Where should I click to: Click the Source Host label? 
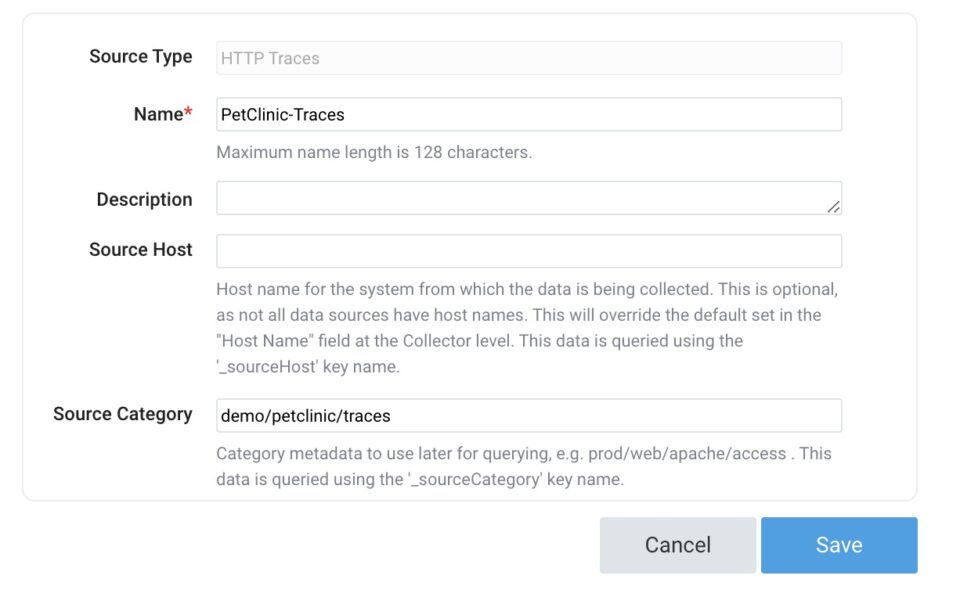[x=140, y=250]
